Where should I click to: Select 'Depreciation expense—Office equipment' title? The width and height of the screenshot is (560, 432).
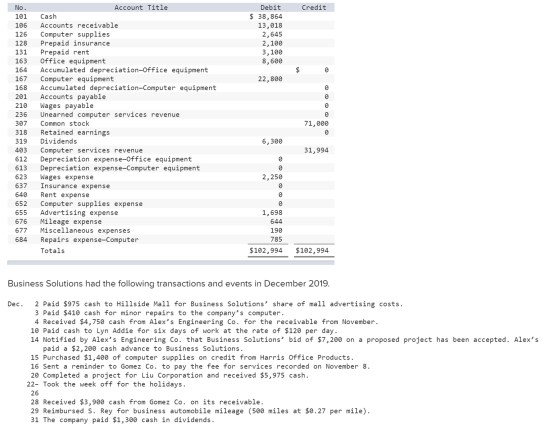[116, 159]
